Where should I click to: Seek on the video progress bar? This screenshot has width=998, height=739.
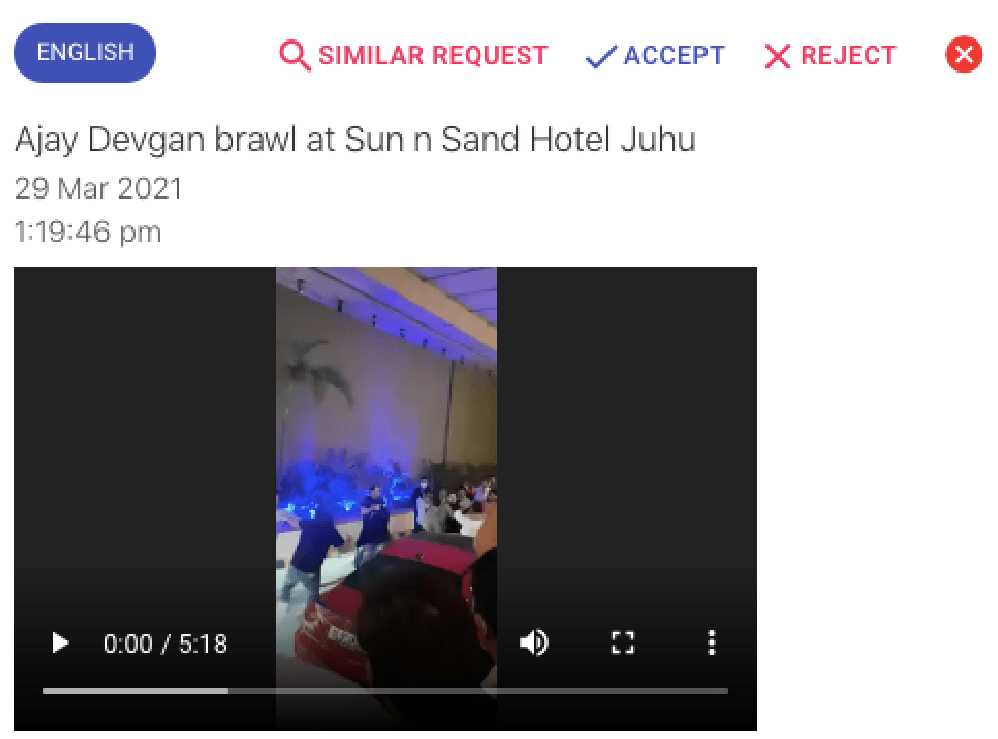click(385, 691)
